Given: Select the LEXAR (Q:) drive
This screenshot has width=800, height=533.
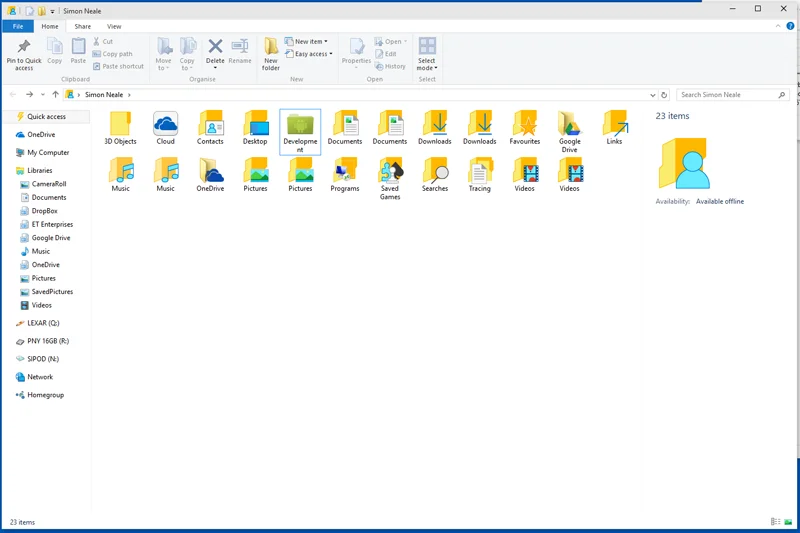Looking at the screenshot, I should click(x=43, y=323).
